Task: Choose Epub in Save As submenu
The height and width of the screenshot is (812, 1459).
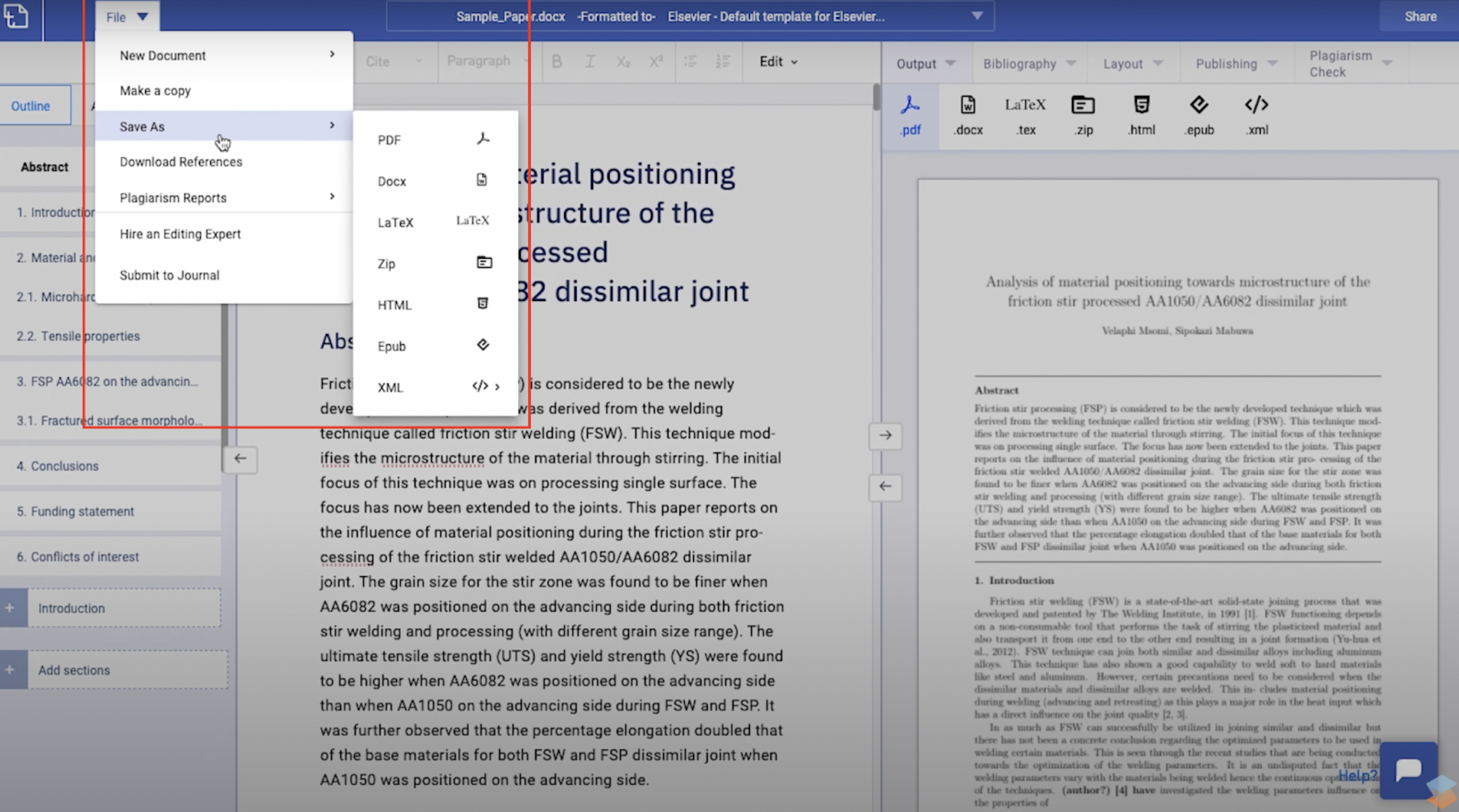Action: pyautogui.click(x=435, y=346)
